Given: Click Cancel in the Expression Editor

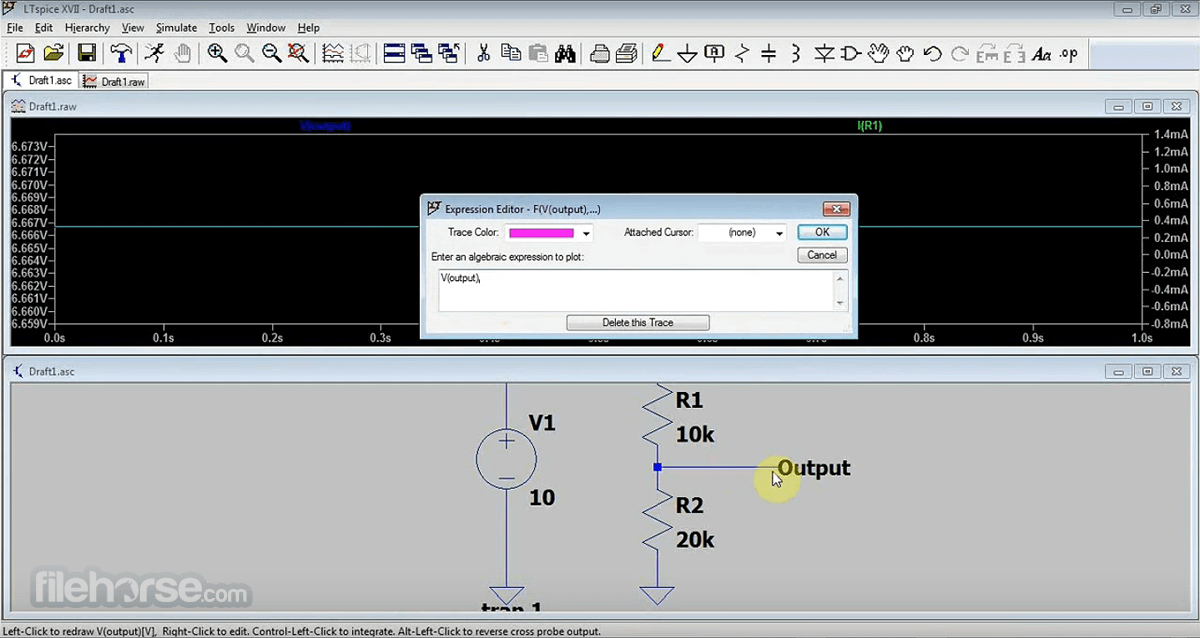Looking at the screenshot, I should pos(822,255).
